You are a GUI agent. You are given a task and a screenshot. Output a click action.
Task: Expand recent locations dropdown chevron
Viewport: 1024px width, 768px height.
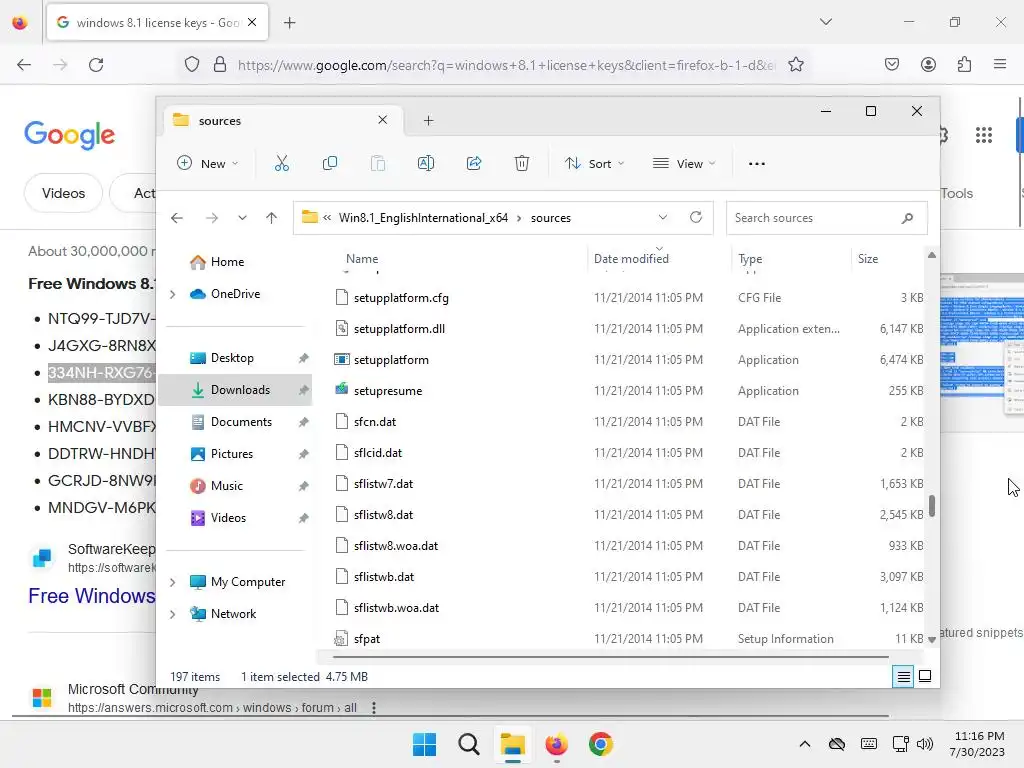pyautogui.click(x=242, y=218)
